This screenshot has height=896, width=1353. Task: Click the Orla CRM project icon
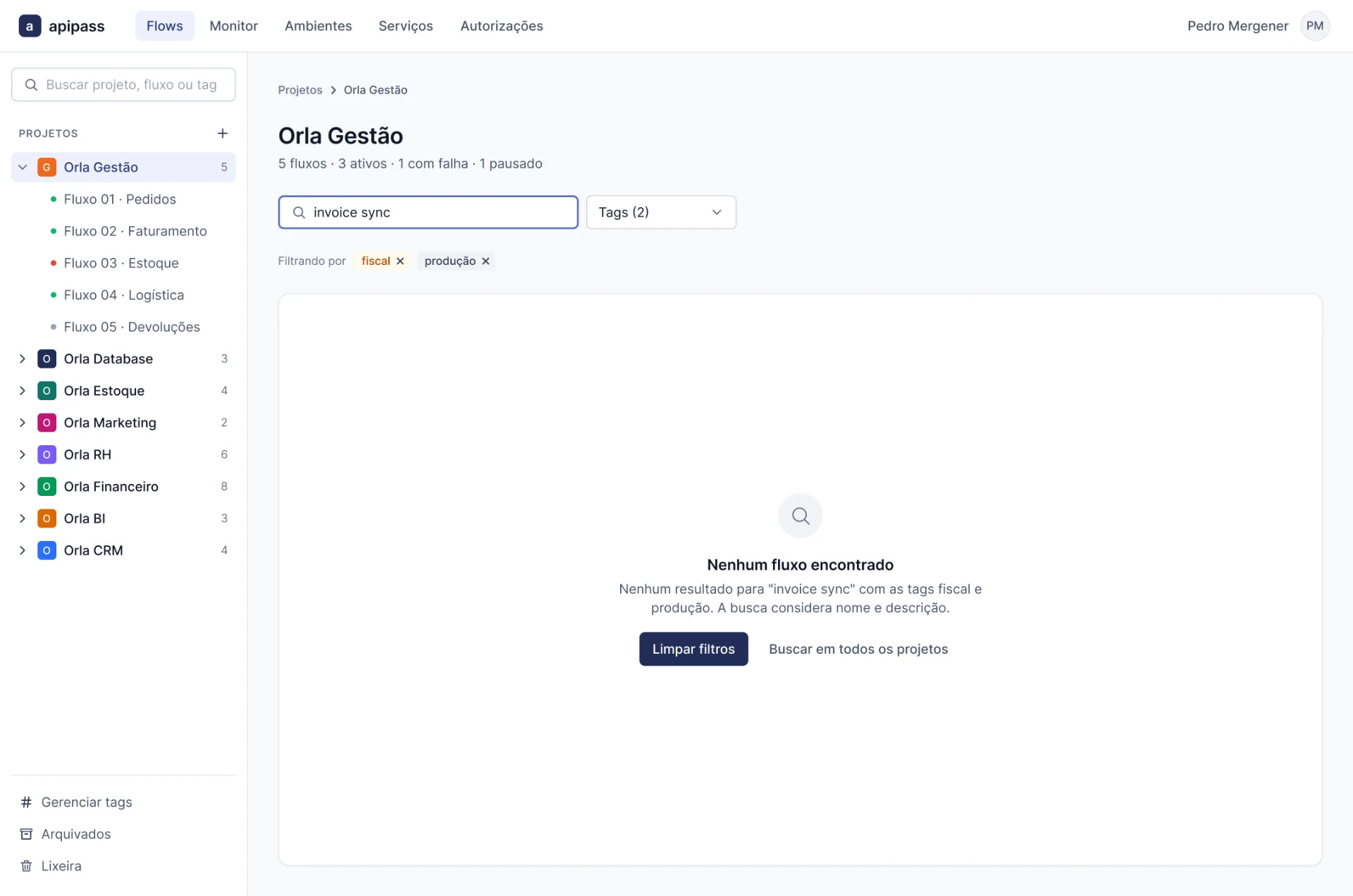pos(47,550)
